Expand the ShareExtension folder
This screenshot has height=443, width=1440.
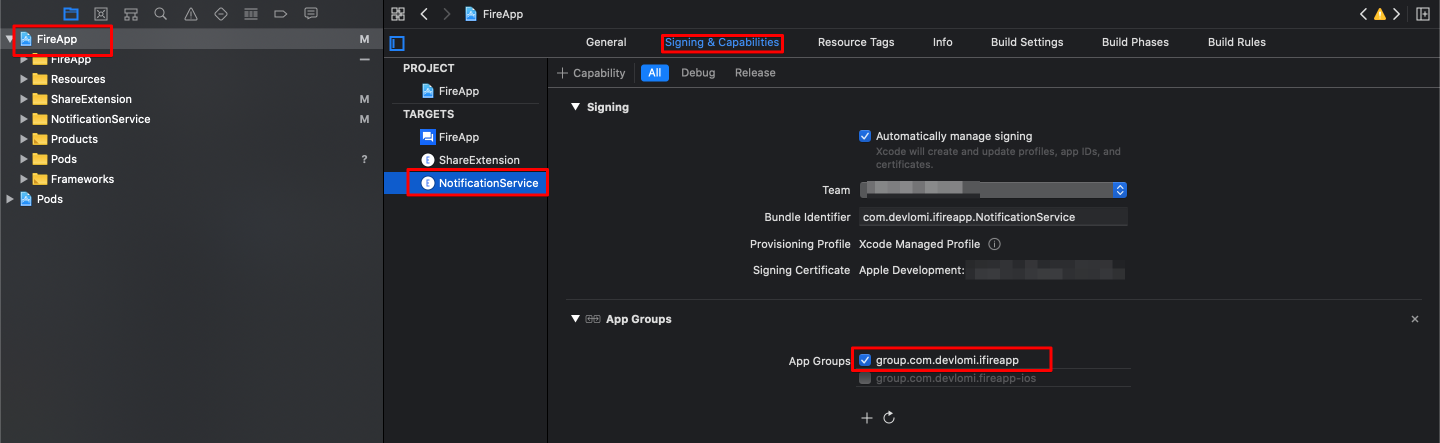point(24,99)
